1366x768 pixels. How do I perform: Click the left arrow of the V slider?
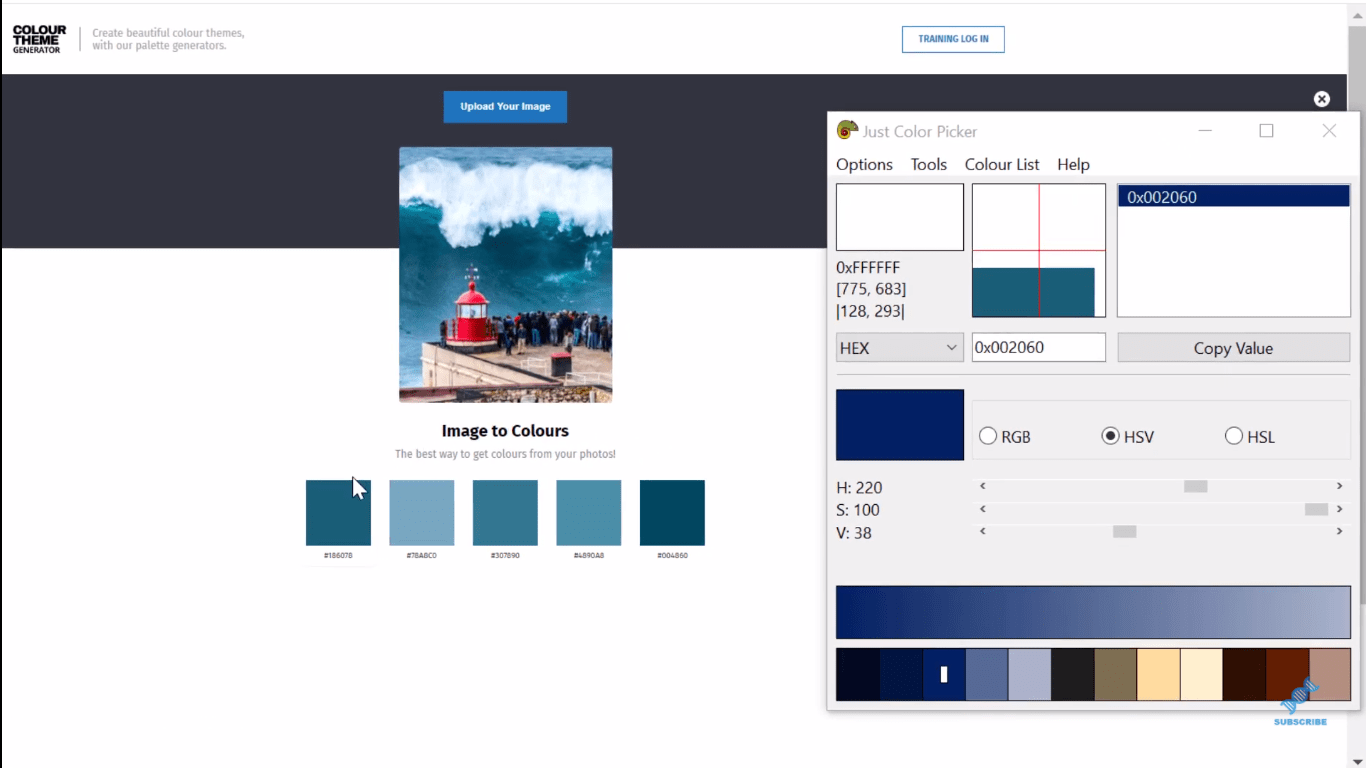pyautogui.click(x=983, y=531)
